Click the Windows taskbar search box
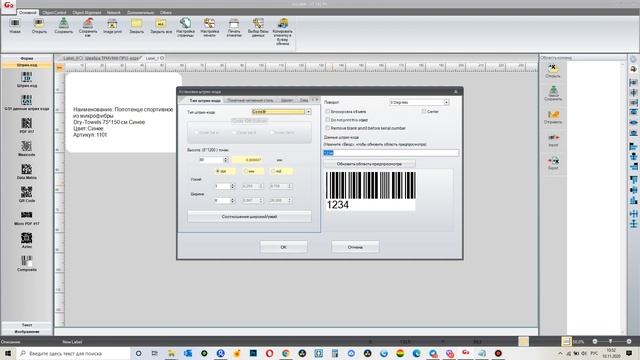 (x=73, y=353)
